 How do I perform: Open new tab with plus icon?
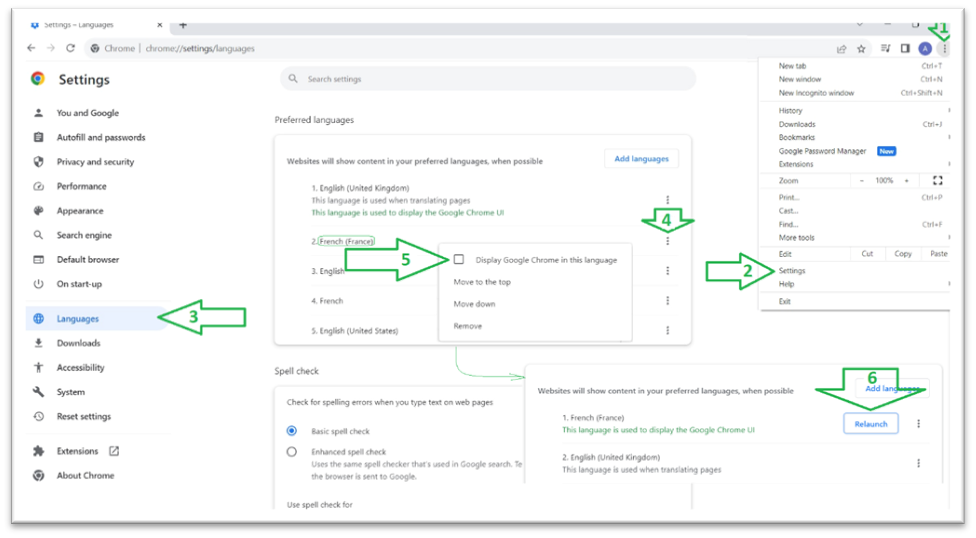[183, 25]
